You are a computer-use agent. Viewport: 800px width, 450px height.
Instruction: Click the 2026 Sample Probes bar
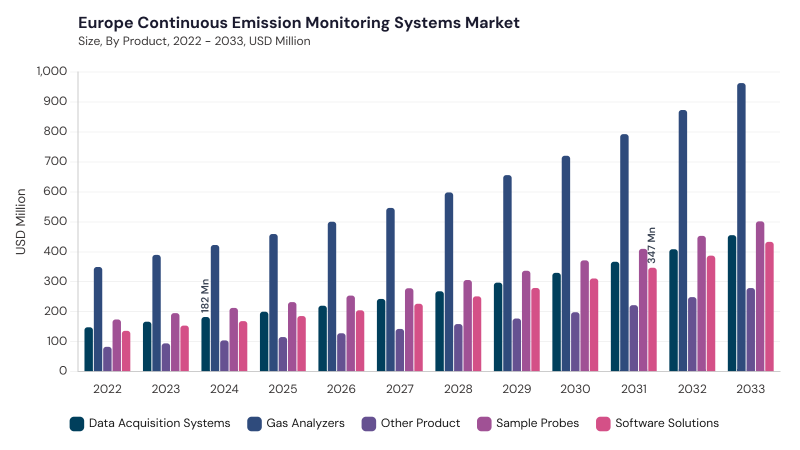351,333
